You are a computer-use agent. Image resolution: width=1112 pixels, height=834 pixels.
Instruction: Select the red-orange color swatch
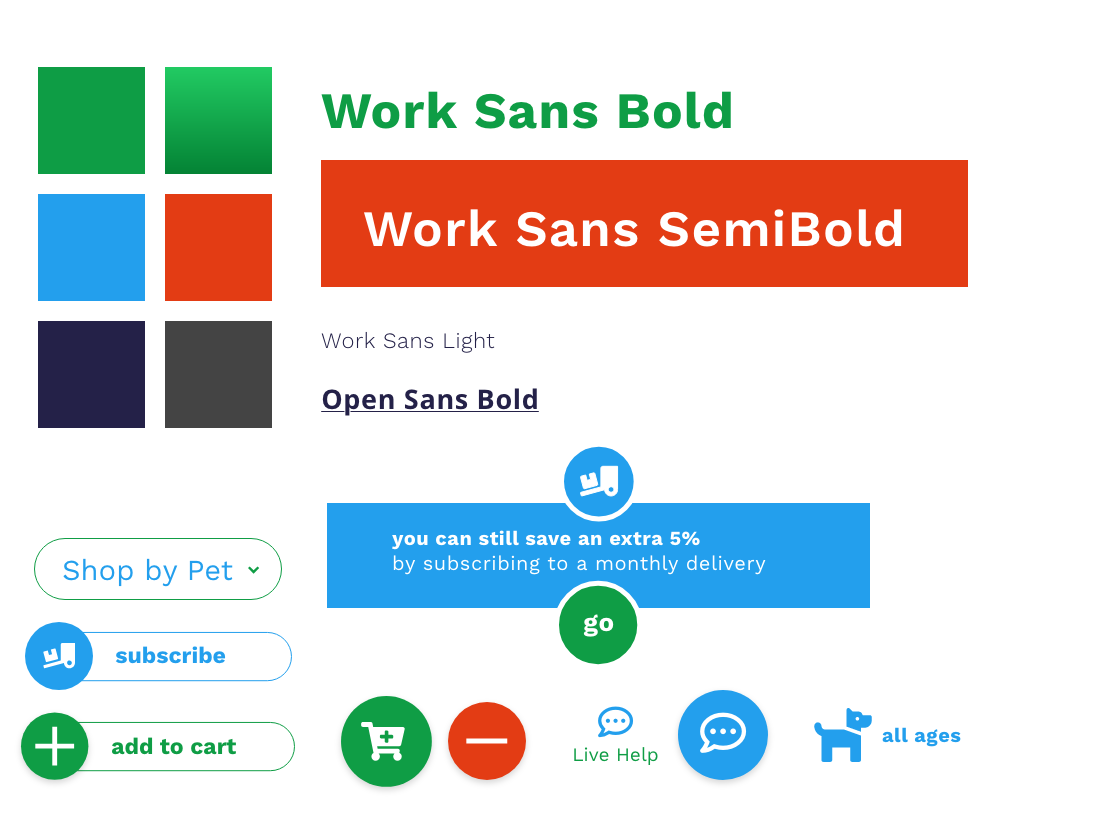click(x=218, y=248)
